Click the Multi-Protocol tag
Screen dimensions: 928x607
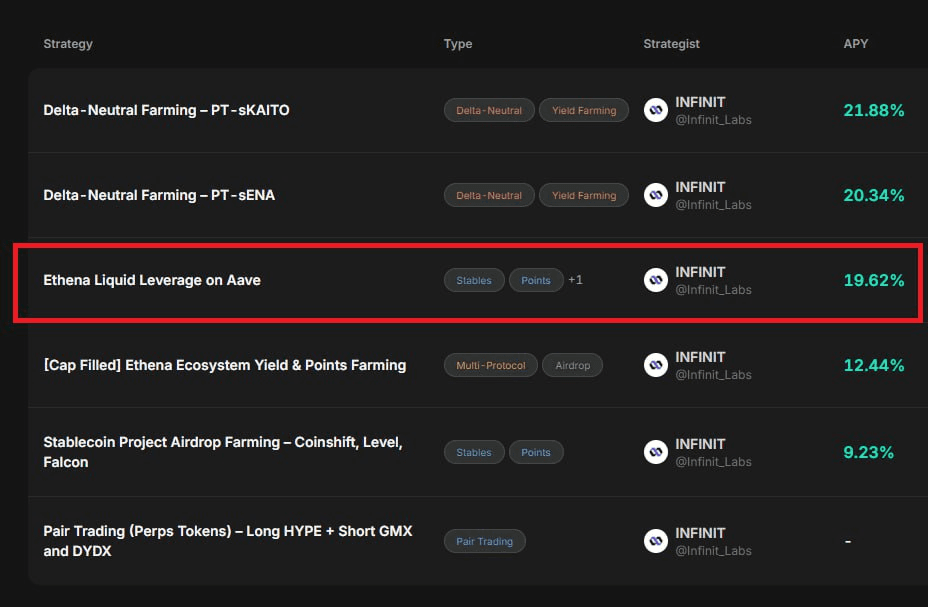coord(490,366)
